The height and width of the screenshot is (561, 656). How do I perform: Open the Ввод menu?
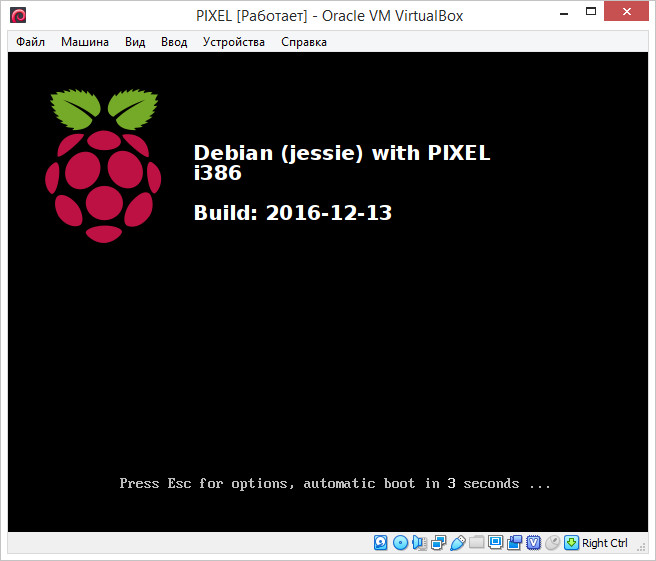(x=174, y=42)
